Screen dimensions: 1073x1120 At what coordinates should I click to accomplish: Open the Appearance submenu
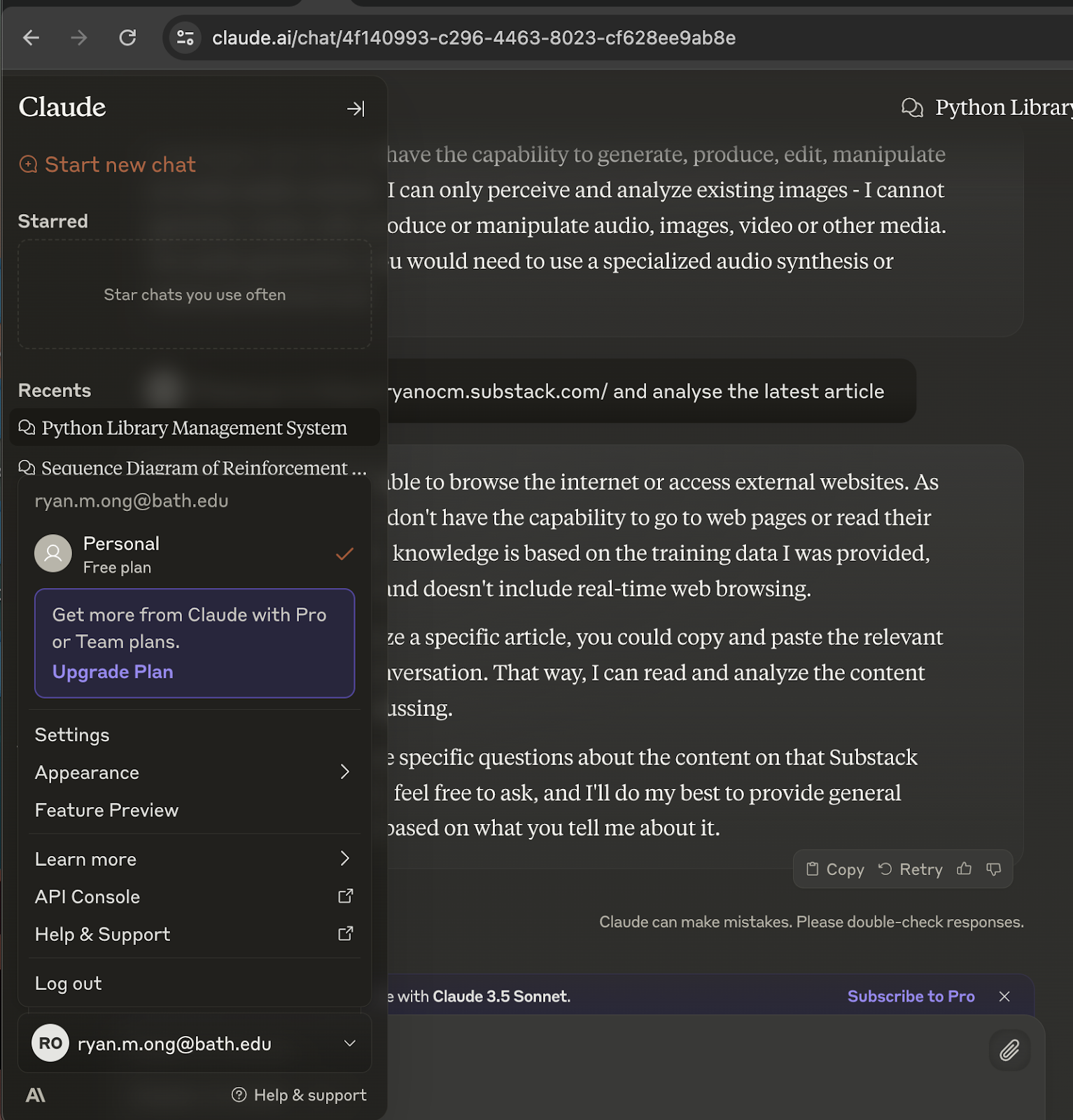[195, 773]
